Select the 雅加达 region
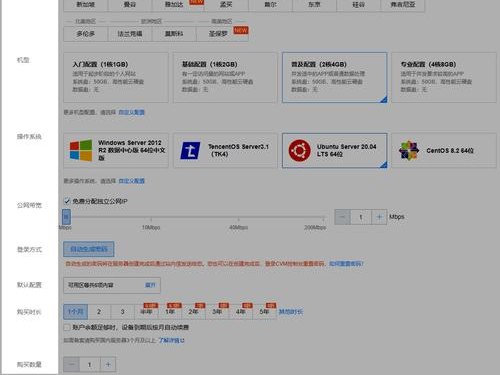Screen dimensions: 500x375 [174, 5]
